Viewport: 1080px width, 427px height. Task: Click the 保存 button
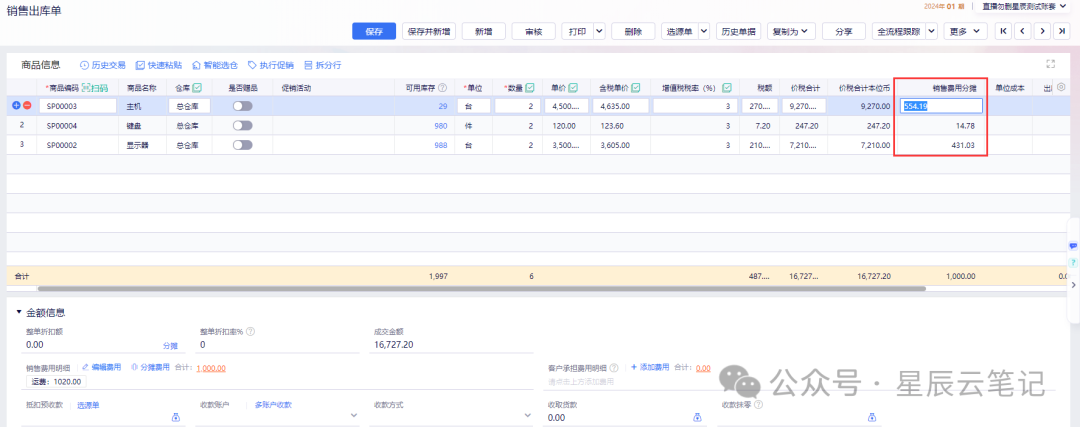(374, 31)
